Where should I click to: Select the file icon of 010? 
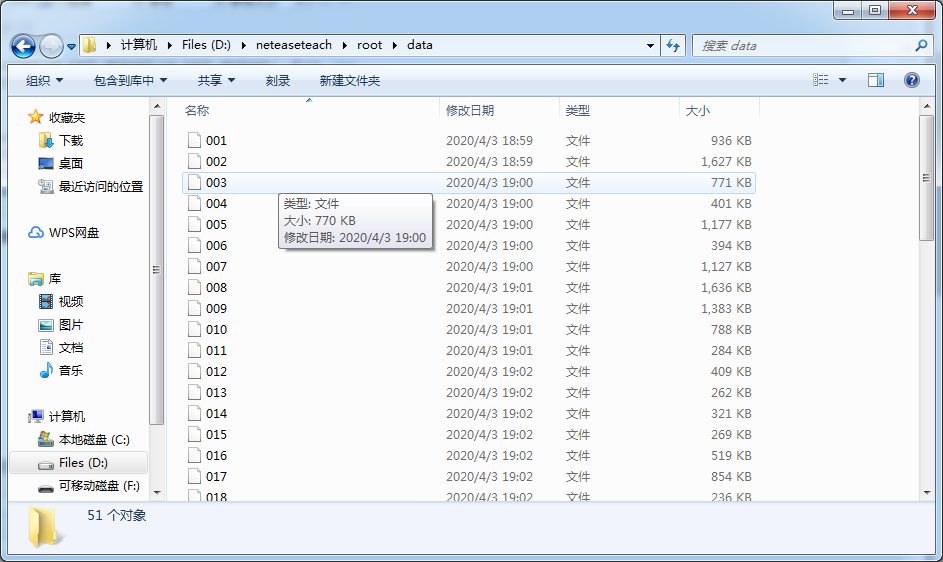pyautogui.click(x=194, y=330)
